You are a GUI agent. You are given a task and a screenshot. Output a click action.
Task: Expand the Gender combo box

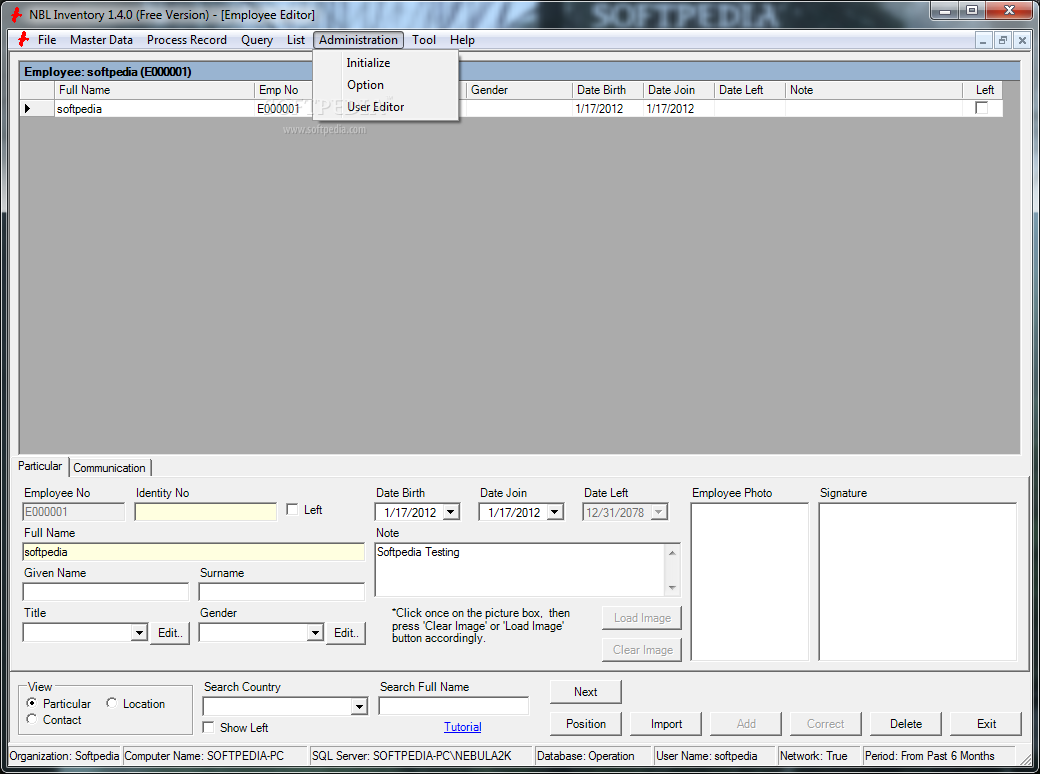click(315, 633)
